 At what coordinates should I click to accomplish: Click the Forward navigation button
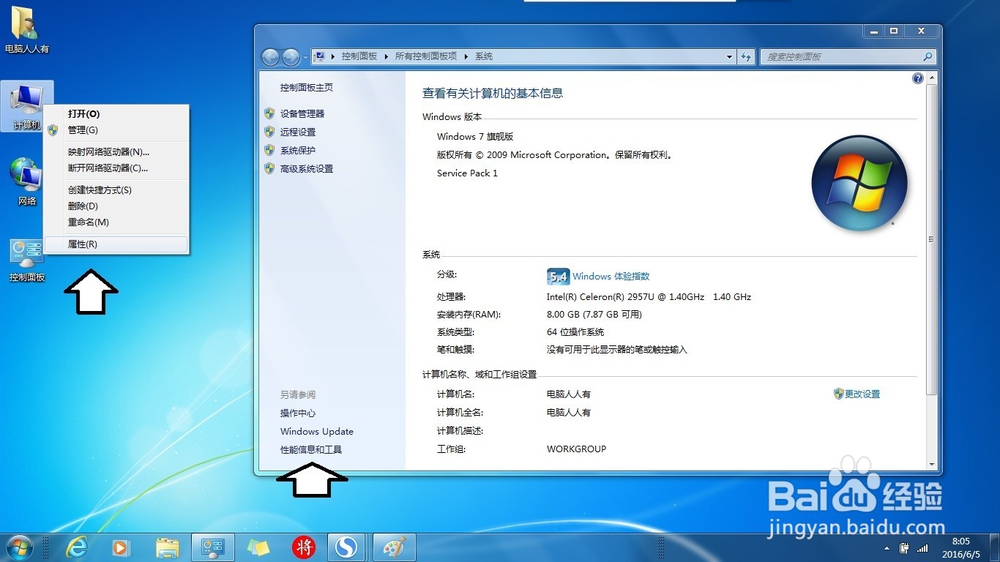click(291, 57)
